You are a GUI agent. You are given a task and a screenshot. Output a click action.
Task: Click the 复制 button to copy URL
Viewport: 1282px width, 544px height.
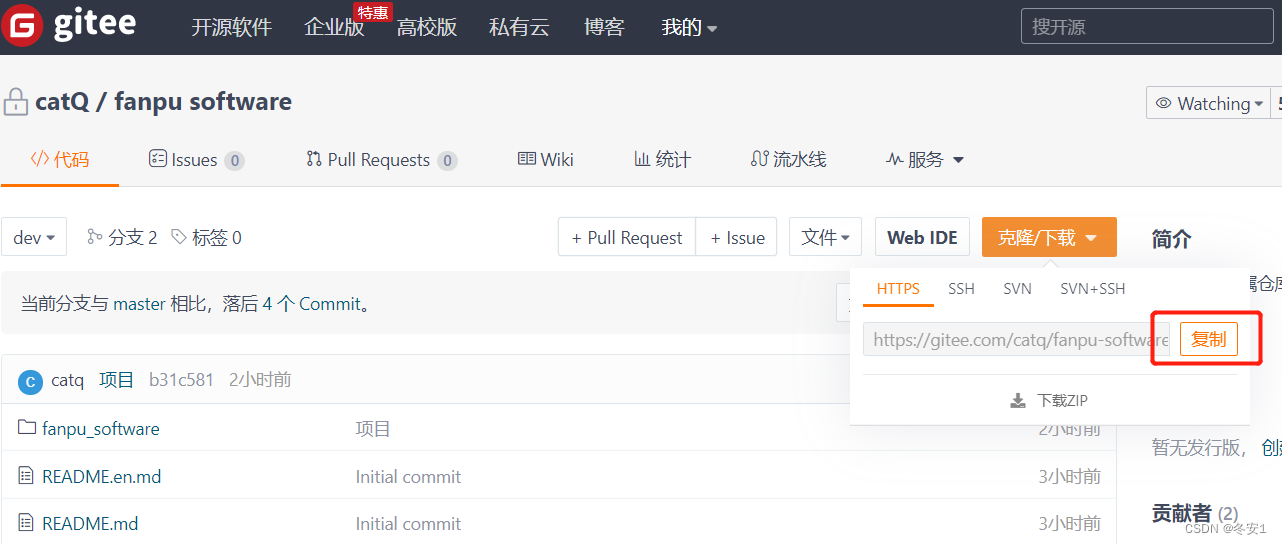coord(1209,339)
